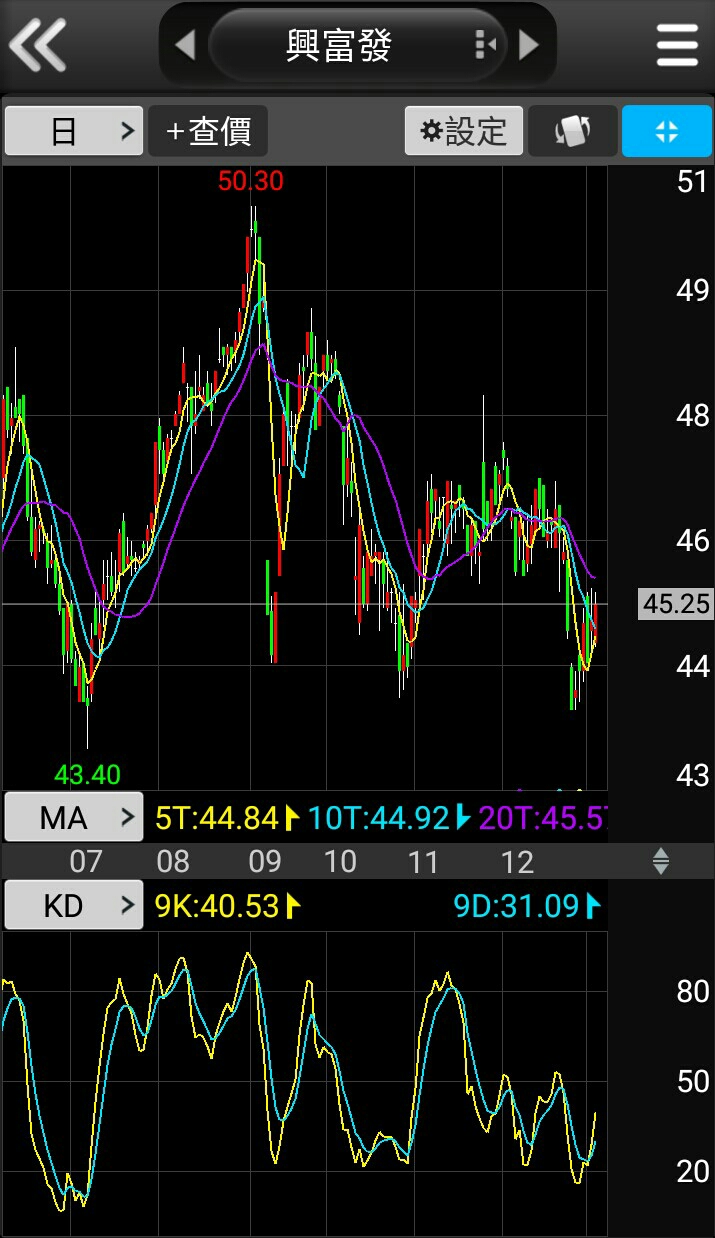This screenshot has height=1238, width=715.
Task: Tap the 20 level on the KD axis
Action: (x=693, y=1171)
